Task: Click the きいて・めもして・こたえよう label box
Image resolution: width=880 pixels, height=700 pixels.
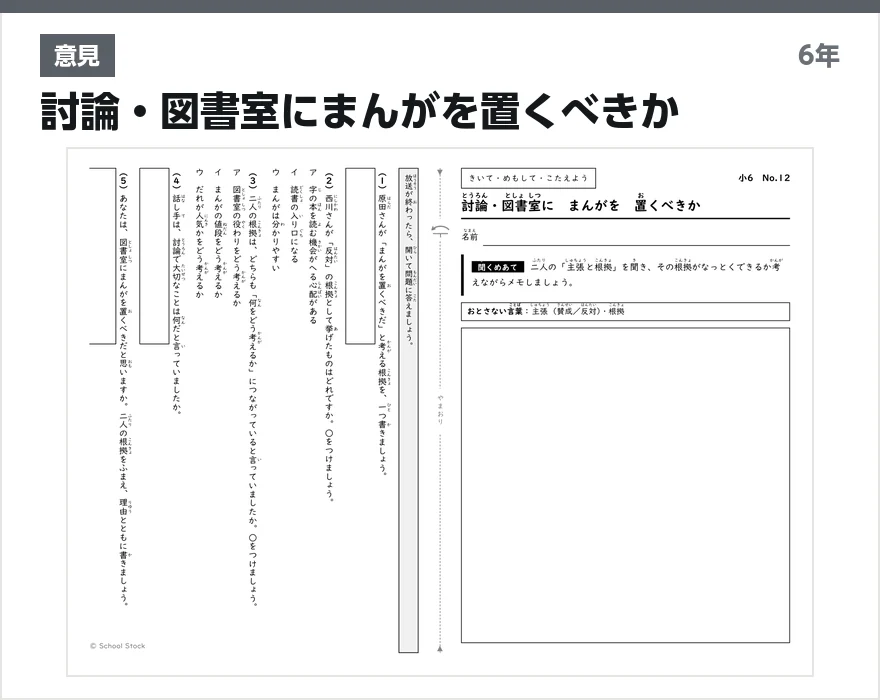Action: 528,179
